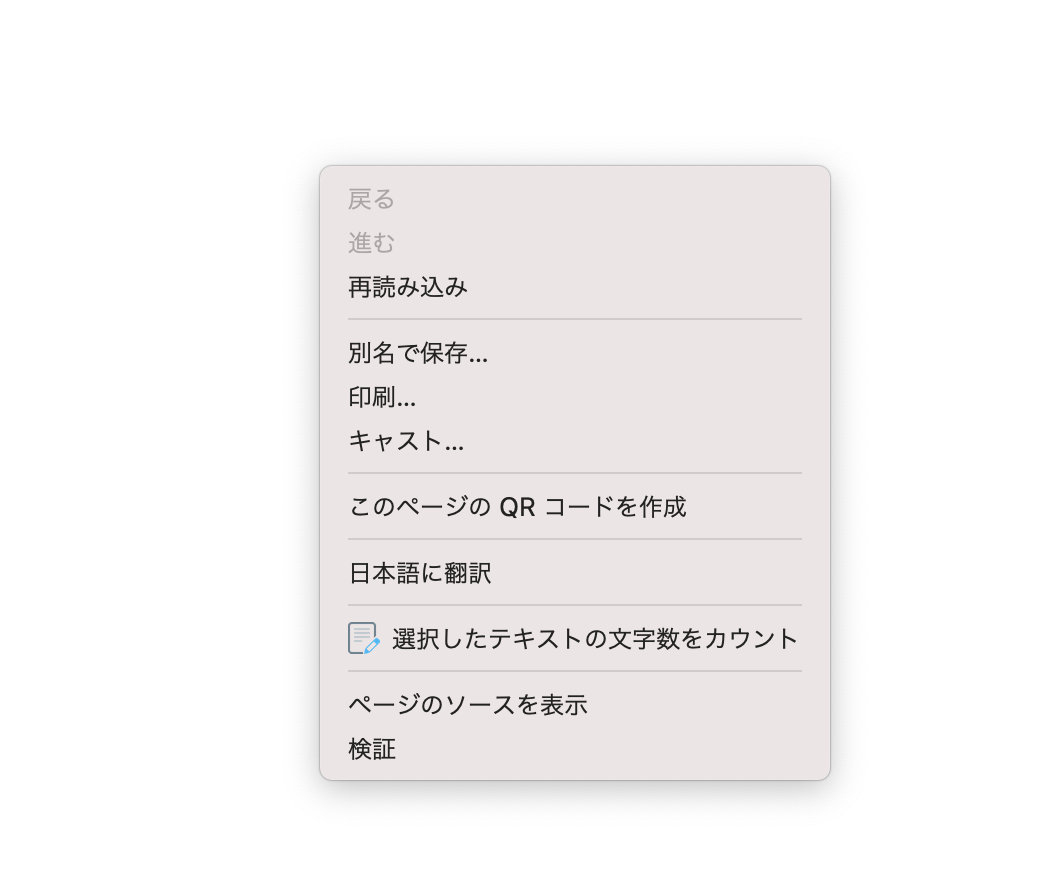Click the disabled 進む entry
The image size is (1058, 870).
click(372, 243)
